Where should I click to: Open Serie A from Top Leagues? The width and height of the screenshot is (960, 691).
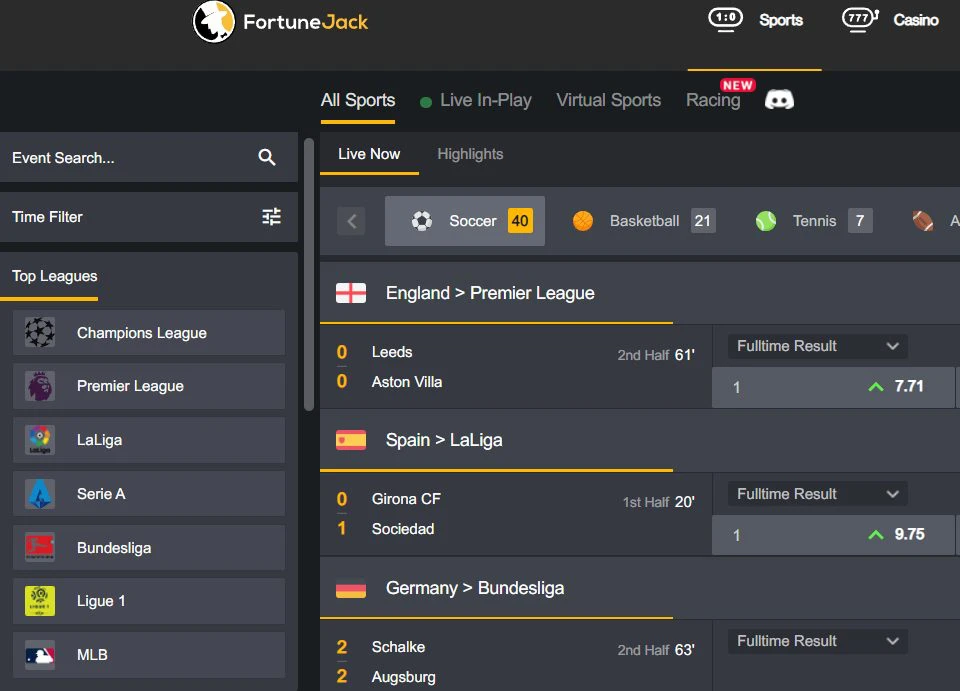pyautogui.click(x=149, y=494)
